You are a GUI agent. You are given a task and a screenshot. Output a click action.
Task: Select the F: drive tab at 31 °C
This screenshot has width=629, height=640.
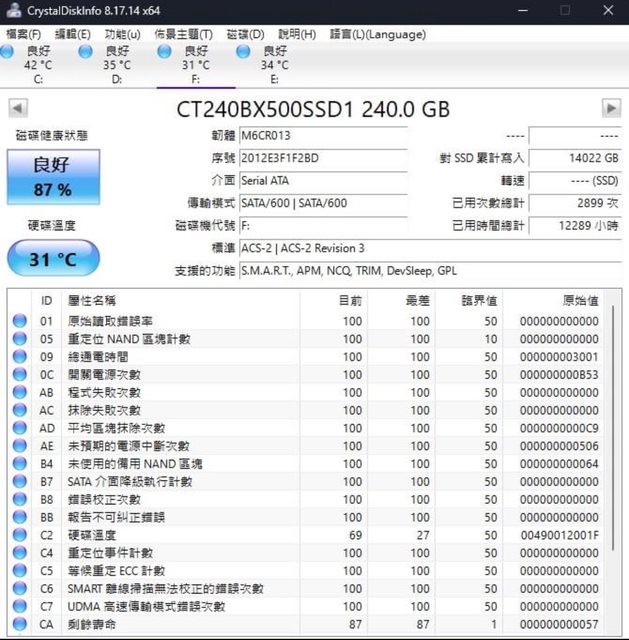[x=195, y=64]
